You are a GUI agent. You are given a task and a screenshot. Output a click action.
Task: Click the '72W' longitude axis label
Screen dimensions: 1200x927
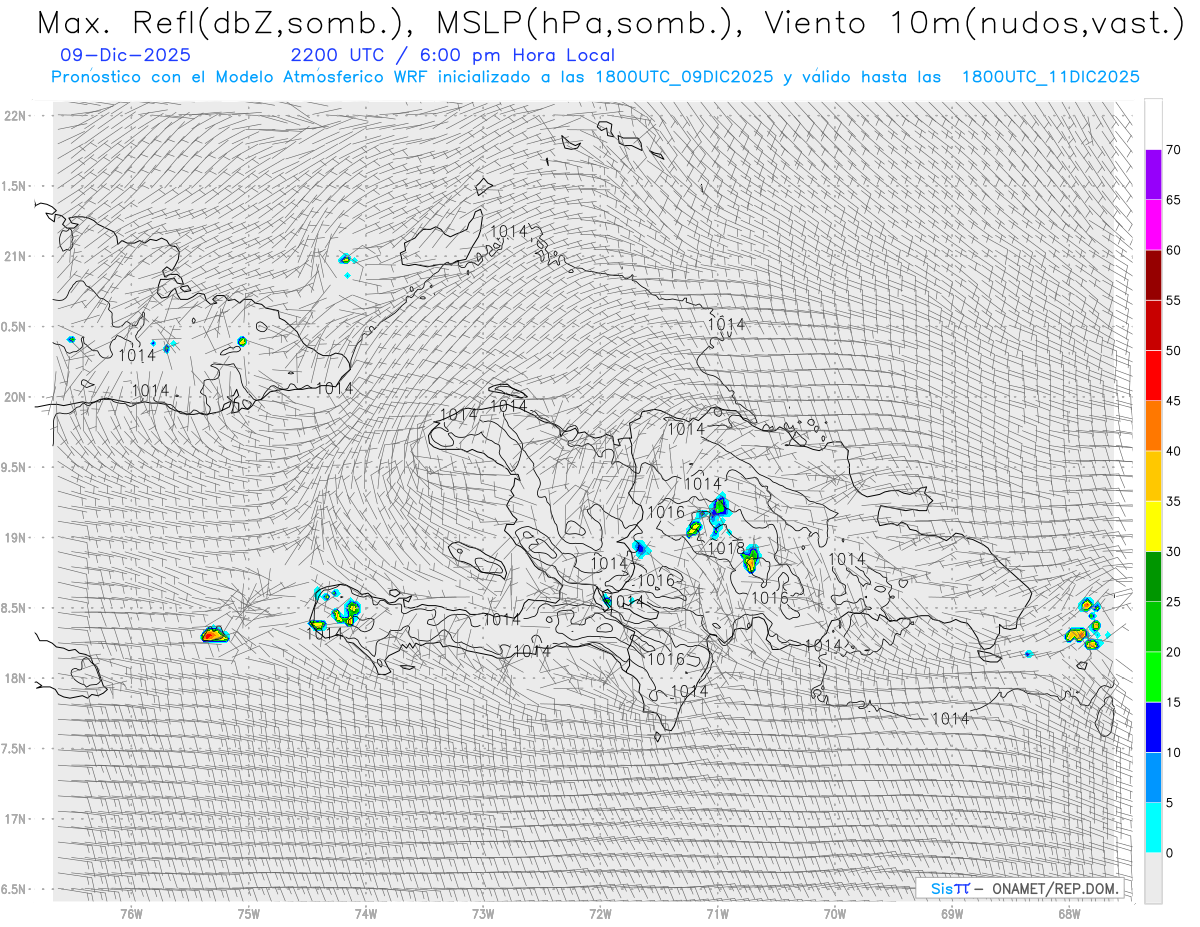pyautogui.click(x=600, y=913)
